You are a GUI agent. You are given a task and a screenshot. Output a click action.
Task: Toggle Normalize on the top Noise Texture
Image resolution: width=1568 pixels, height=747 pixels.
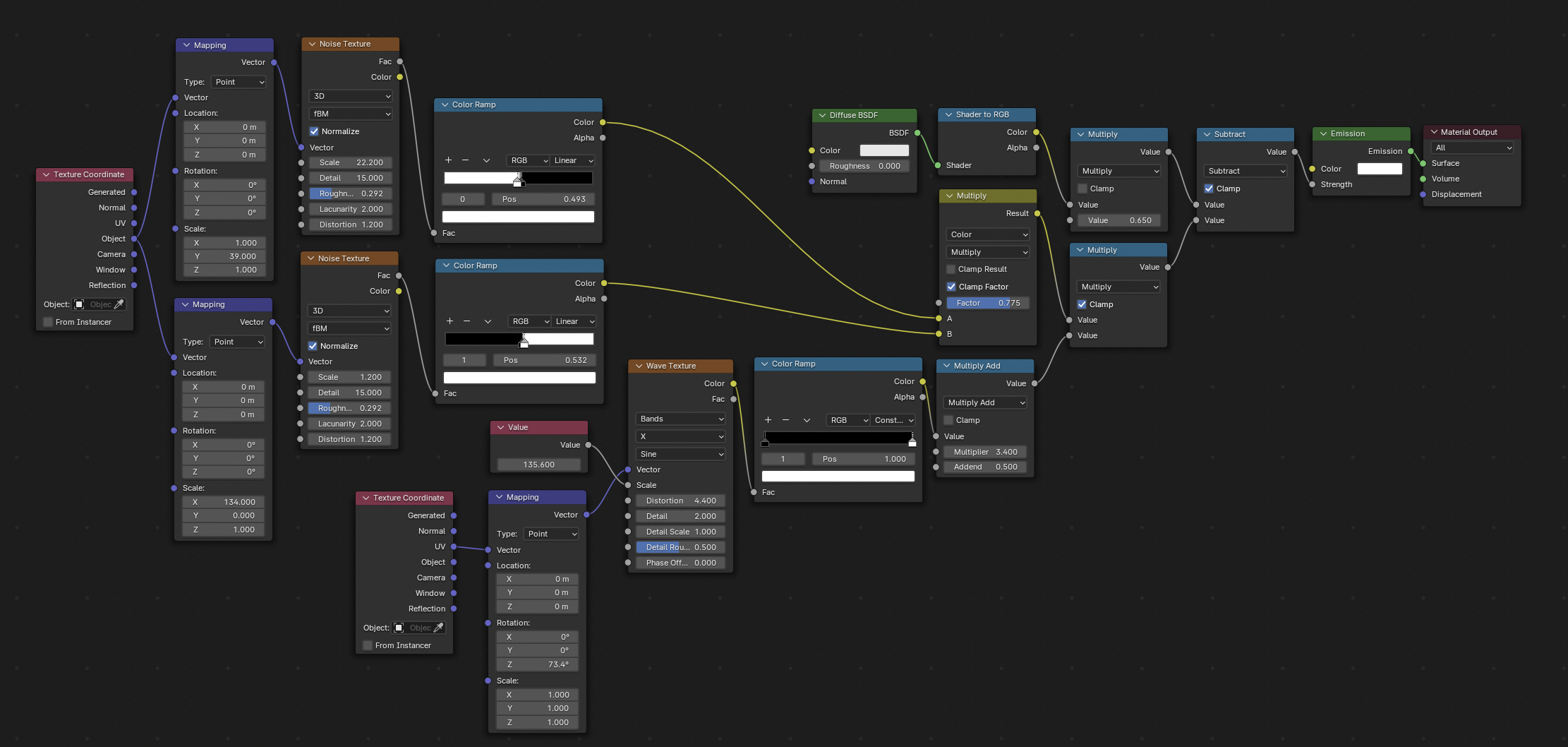tap(313, 131)
